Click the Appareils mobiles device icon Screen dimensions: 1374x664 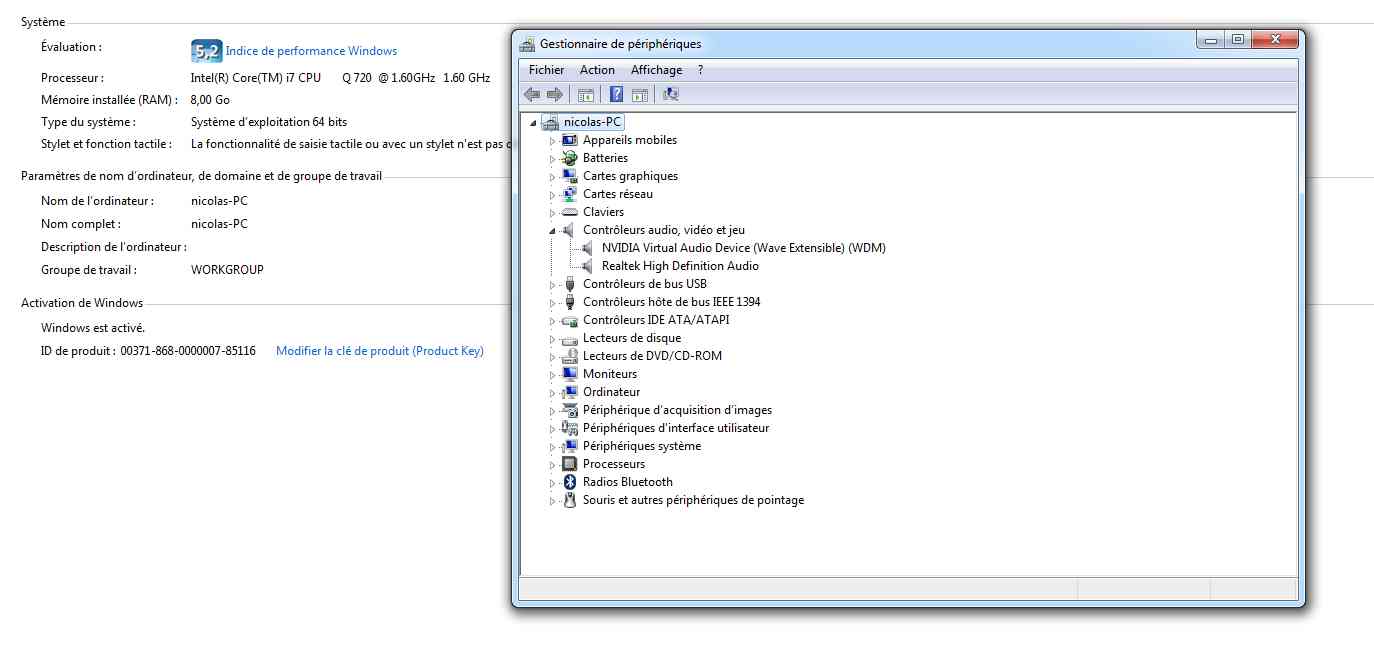(570, 140)
